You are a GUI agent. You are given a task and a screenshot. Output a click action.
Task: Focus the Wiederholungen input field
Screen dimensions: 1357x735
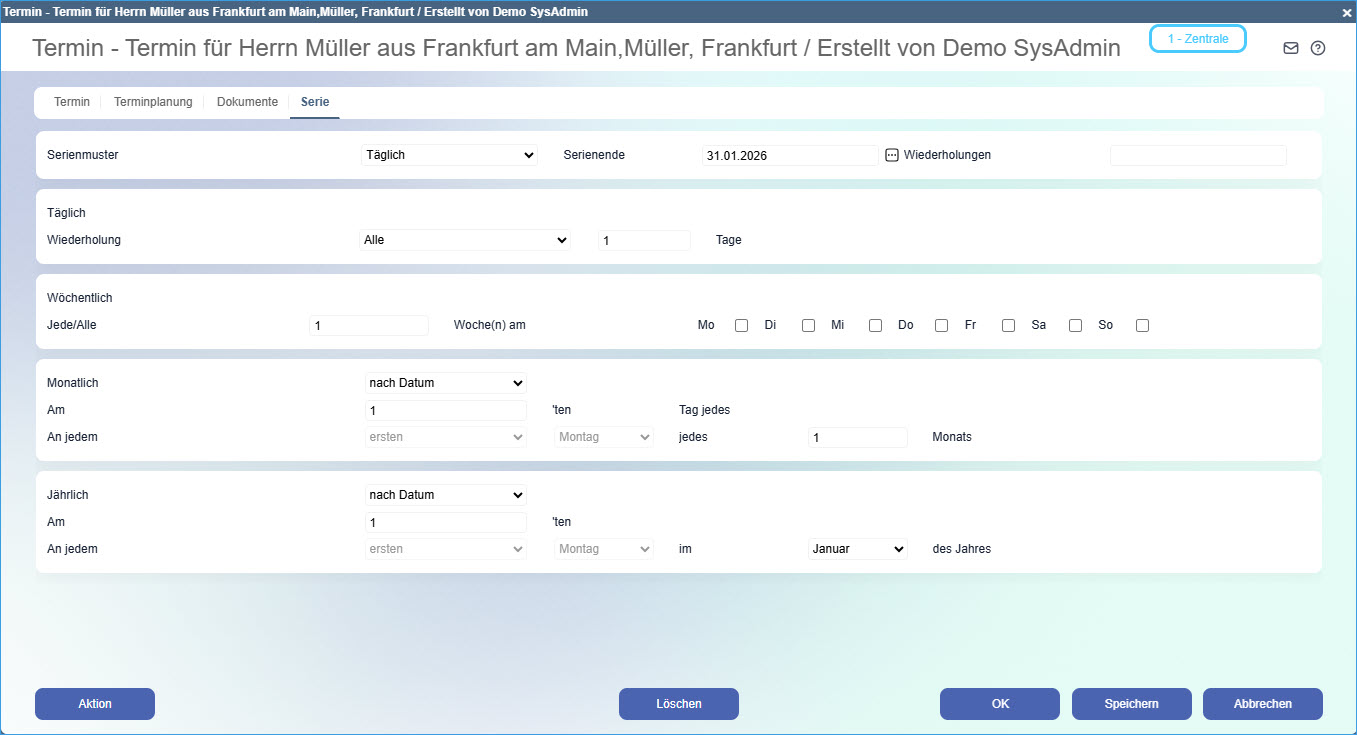pos(1197,155)
